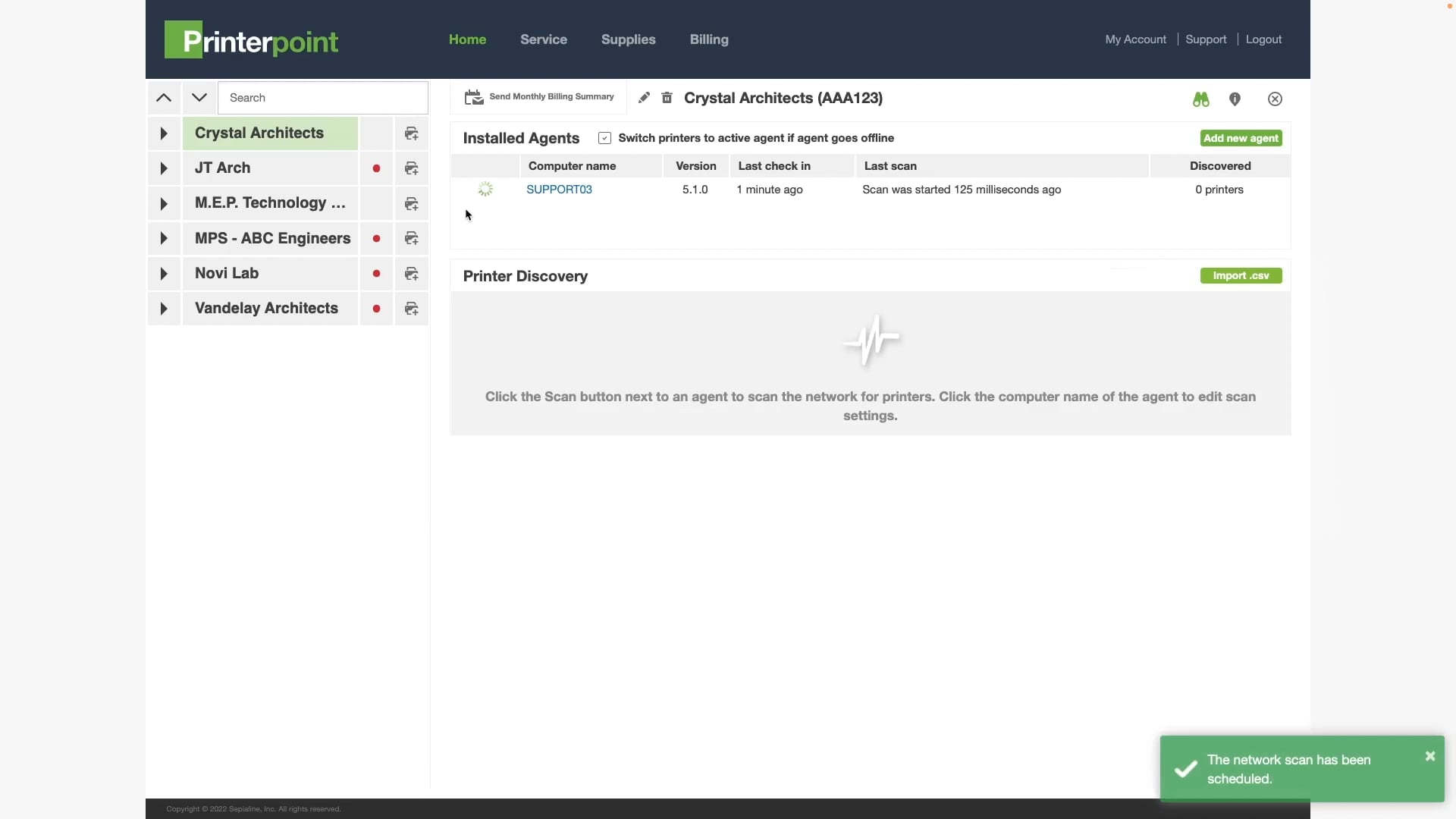The image size is (1456, 819).
Task: Click add-printer icon in Vandelay Architects row
Action: 412,309
